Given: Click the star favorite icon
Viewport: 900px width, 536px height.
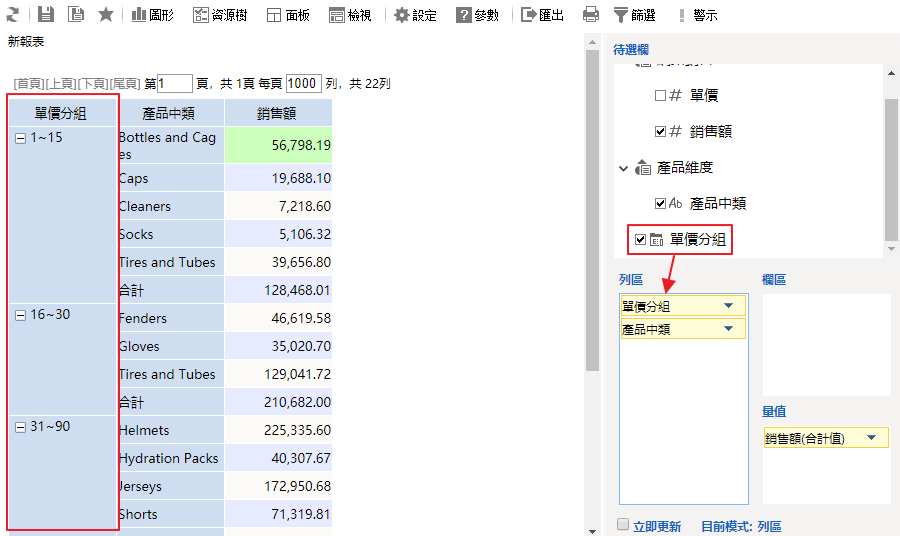Looking at the screenshot, I should (106, 15).
